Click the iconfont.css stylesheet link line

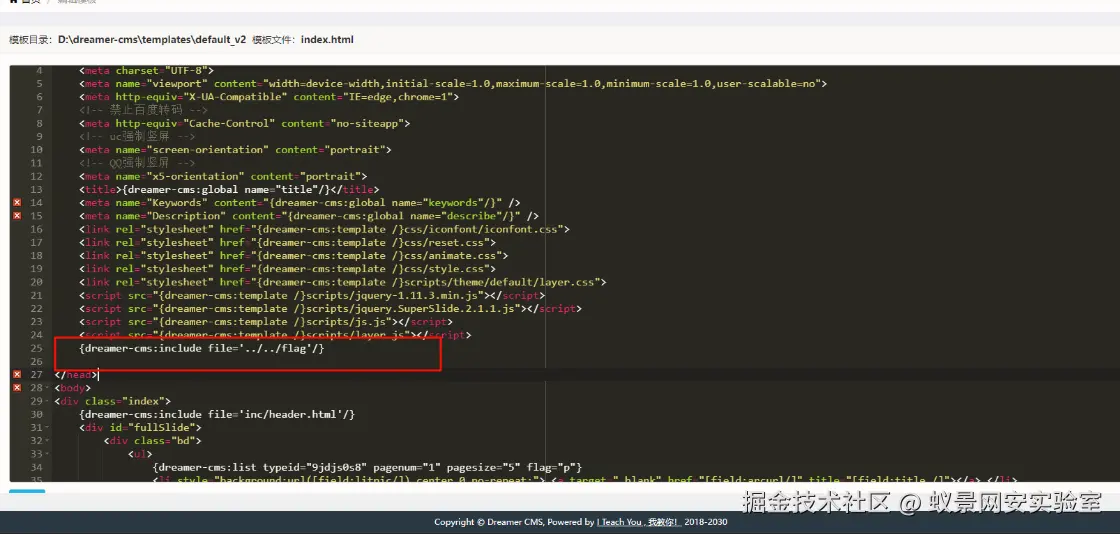[324, 229]
